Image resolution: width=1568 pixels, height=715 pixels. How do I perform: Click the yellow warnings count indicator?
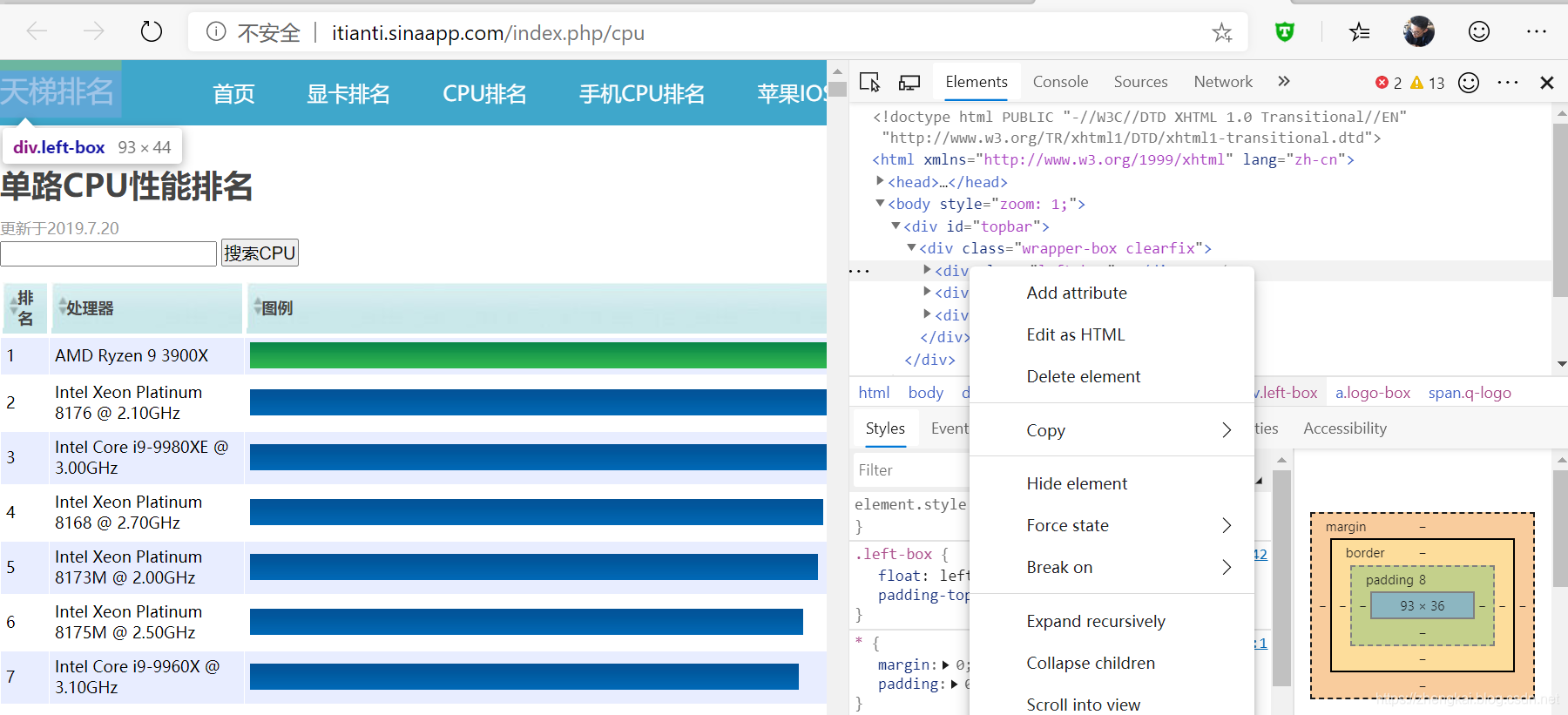pos(1428,83)
